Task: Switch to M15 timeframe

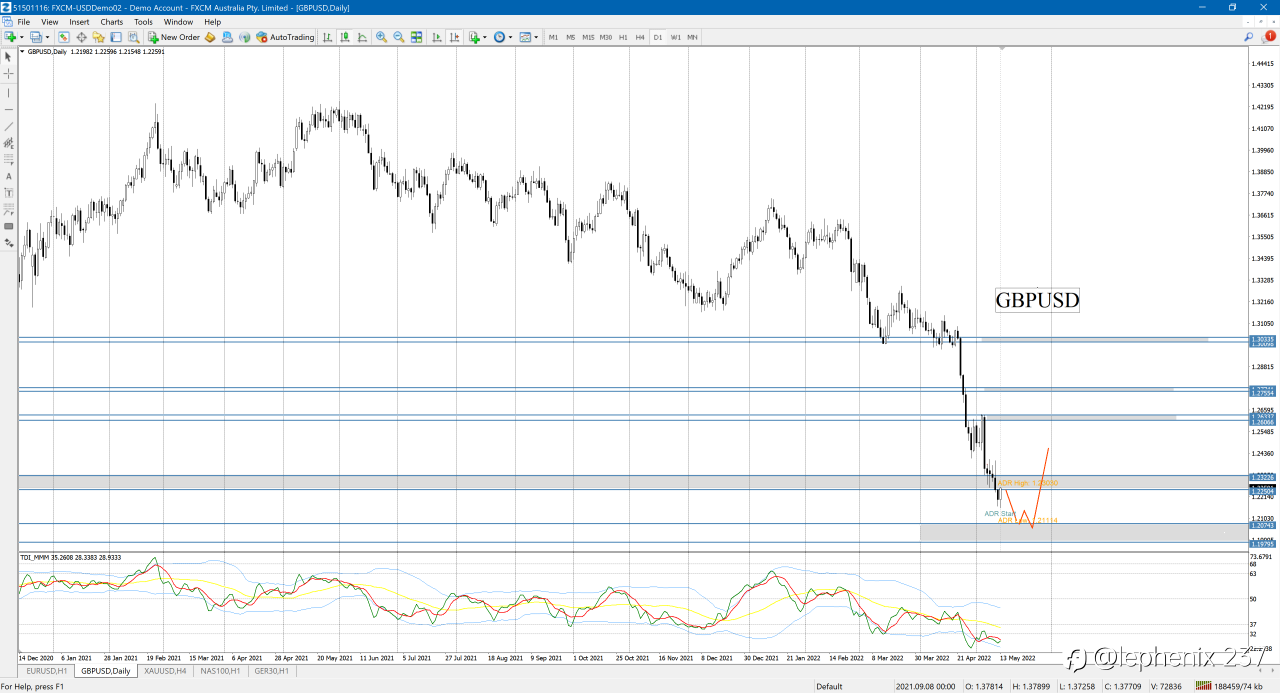Action: 588,37
